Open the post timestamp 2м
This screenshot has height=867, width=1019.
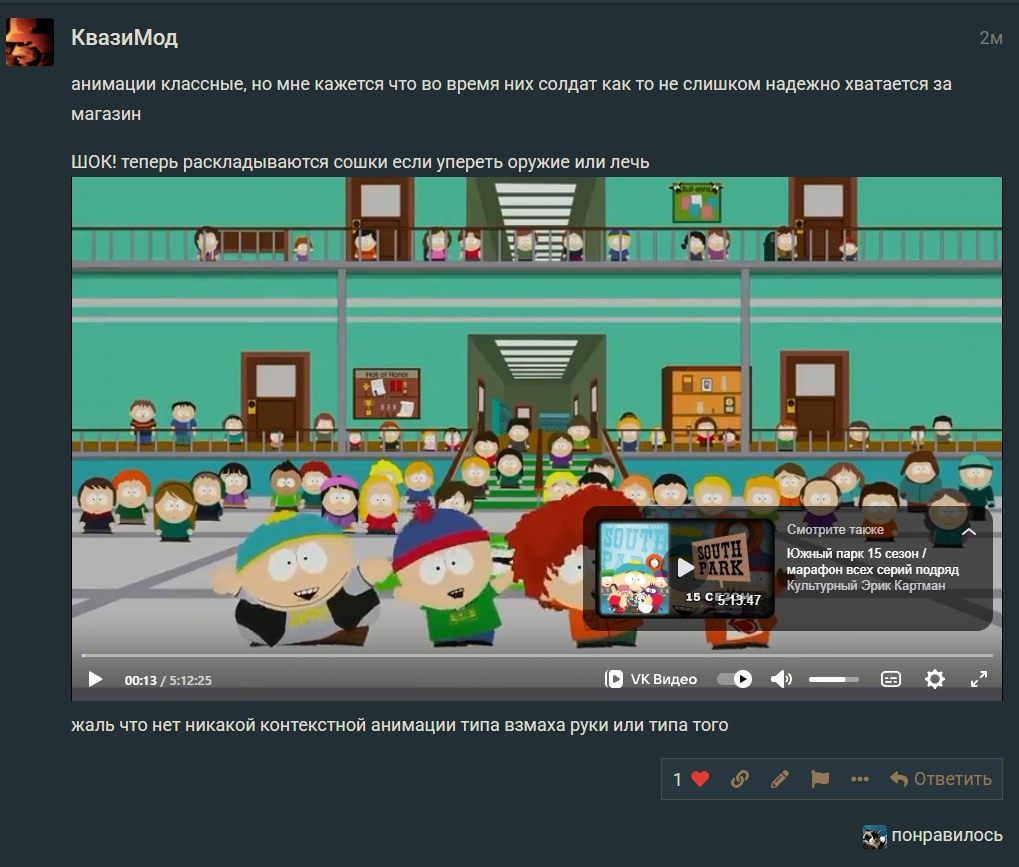(x=990, y=38)
